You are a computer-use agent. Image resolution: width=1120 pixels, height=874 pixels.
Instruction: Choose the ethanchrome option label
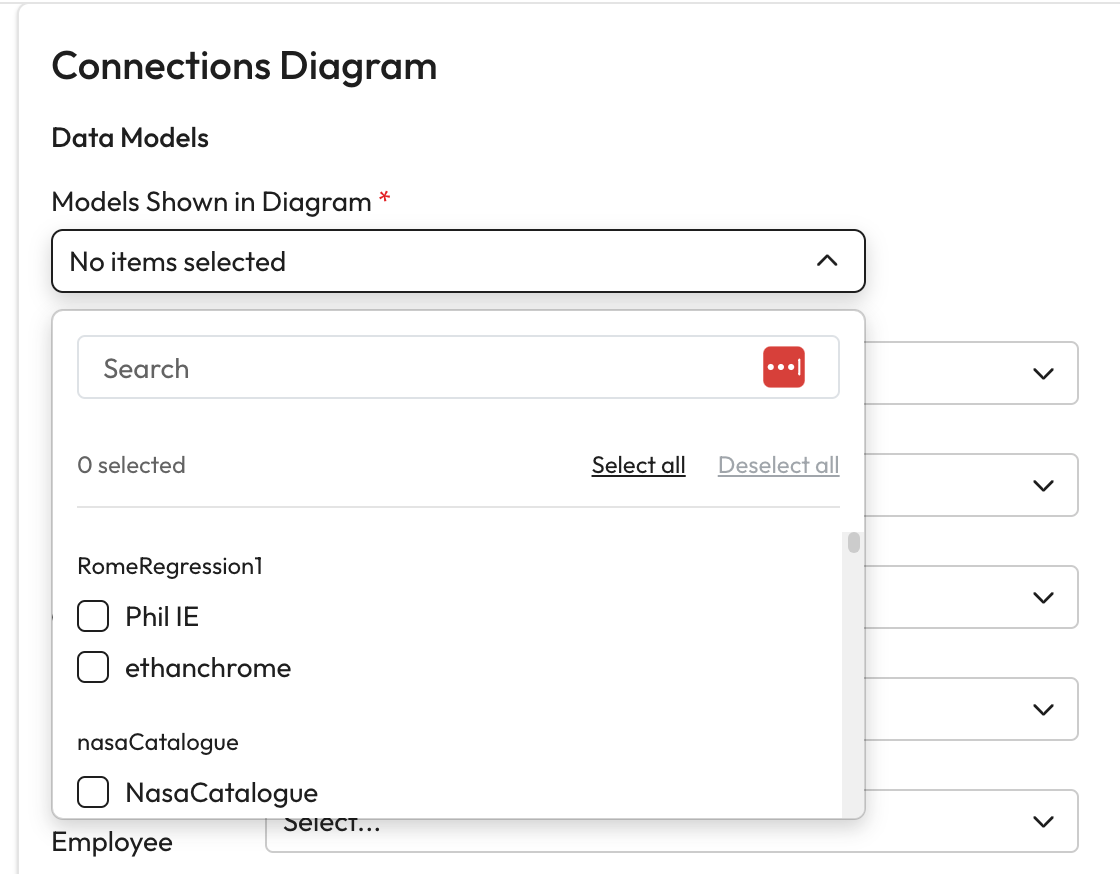[x=208, y=667]
